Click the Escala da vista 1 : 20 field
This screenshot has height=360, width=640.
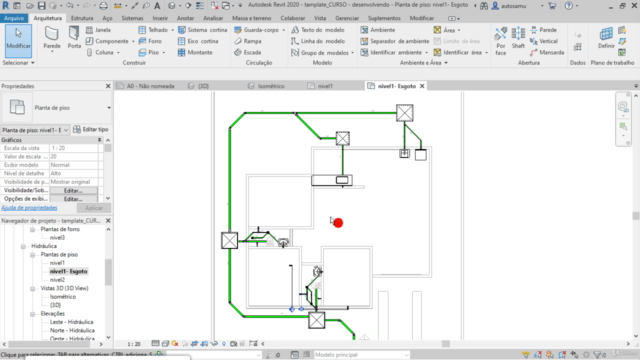coord(74,148)
